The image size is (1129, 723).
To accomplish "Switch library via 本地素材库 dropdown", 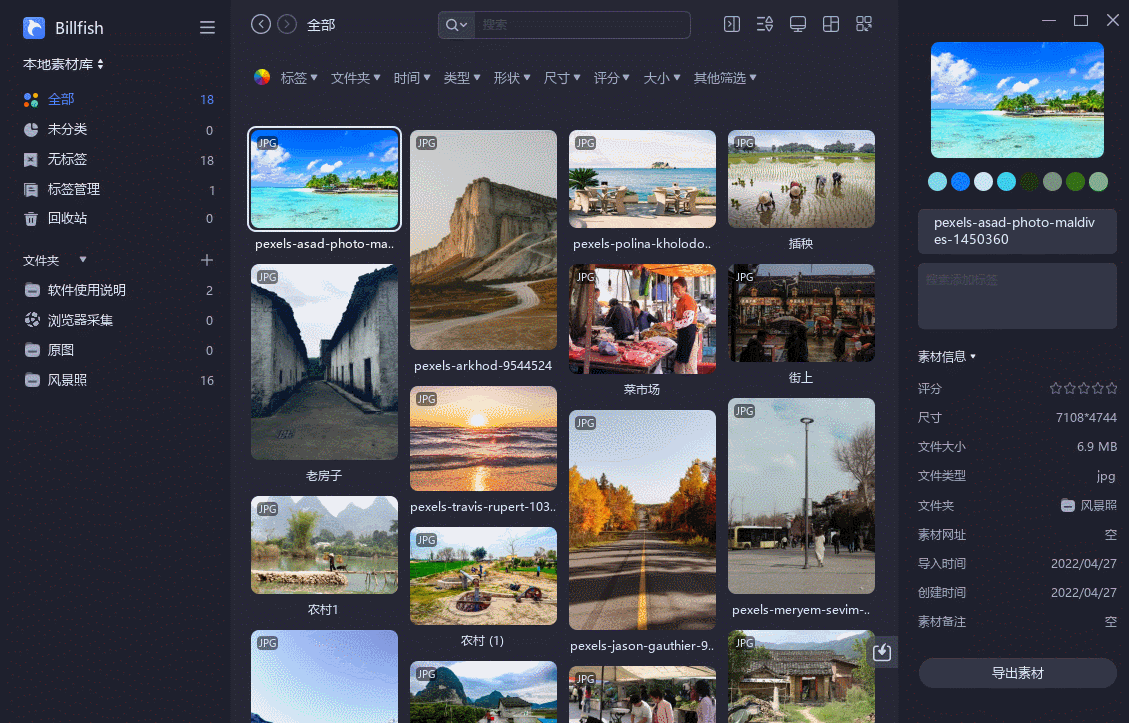I will click(64, 64).
